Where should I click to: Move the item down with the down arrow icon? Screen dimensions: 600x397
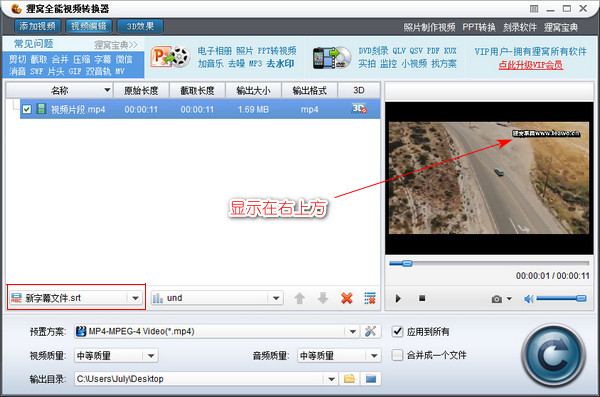[x=323, y=298]
